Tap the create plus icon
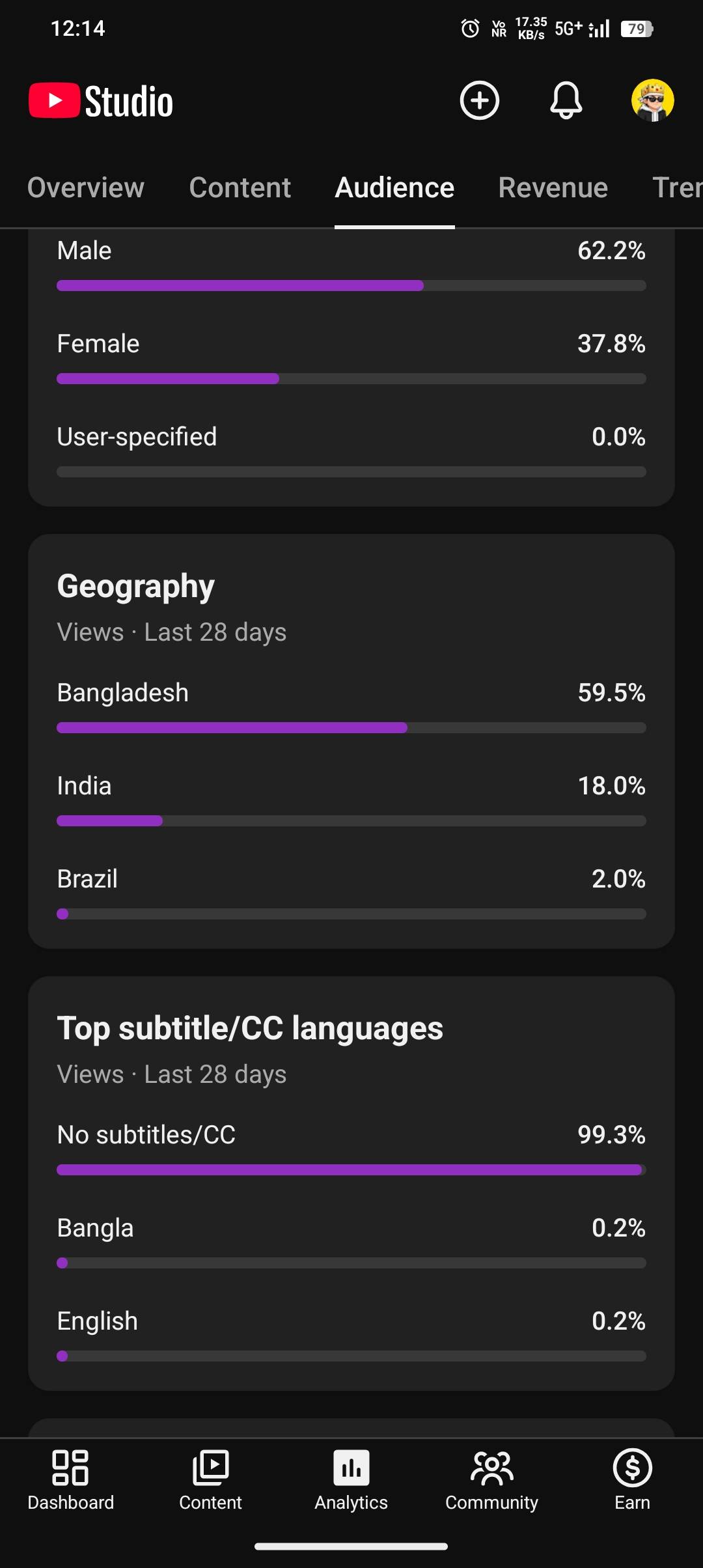The height and width of the screenshot is (1568, 703). pyautogui.click(x=480, y=101)
